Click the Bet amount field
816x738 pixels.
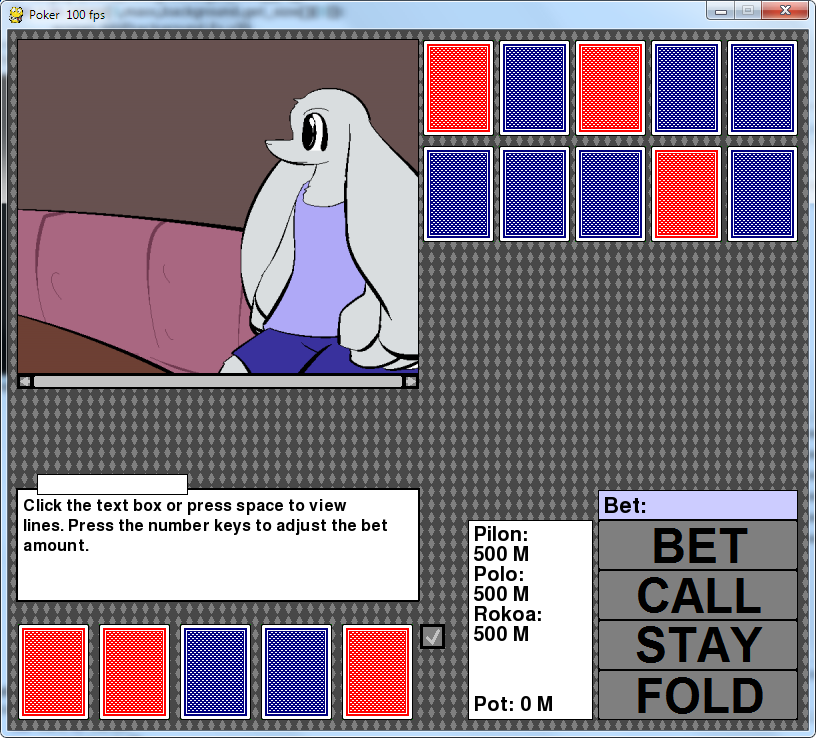click(x=698, y=505)
